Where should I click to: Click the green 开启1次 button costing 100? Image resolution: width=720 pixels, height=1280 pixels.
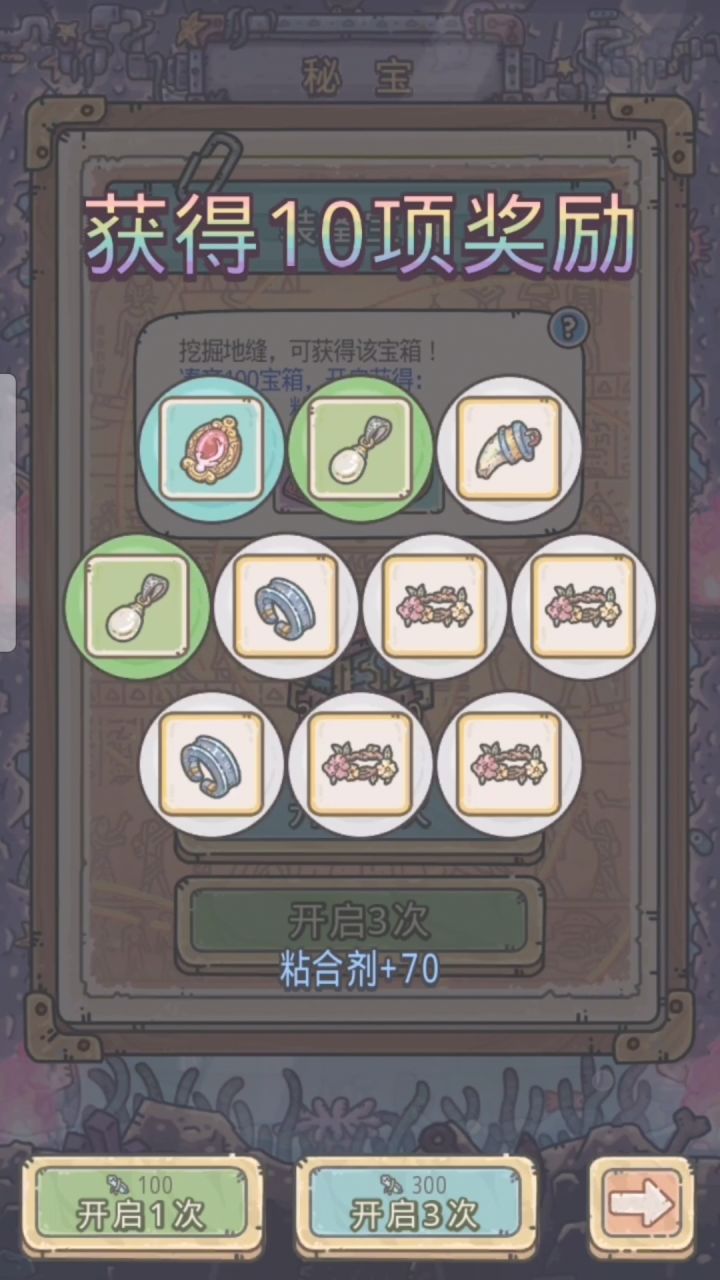coord(141,1206)
